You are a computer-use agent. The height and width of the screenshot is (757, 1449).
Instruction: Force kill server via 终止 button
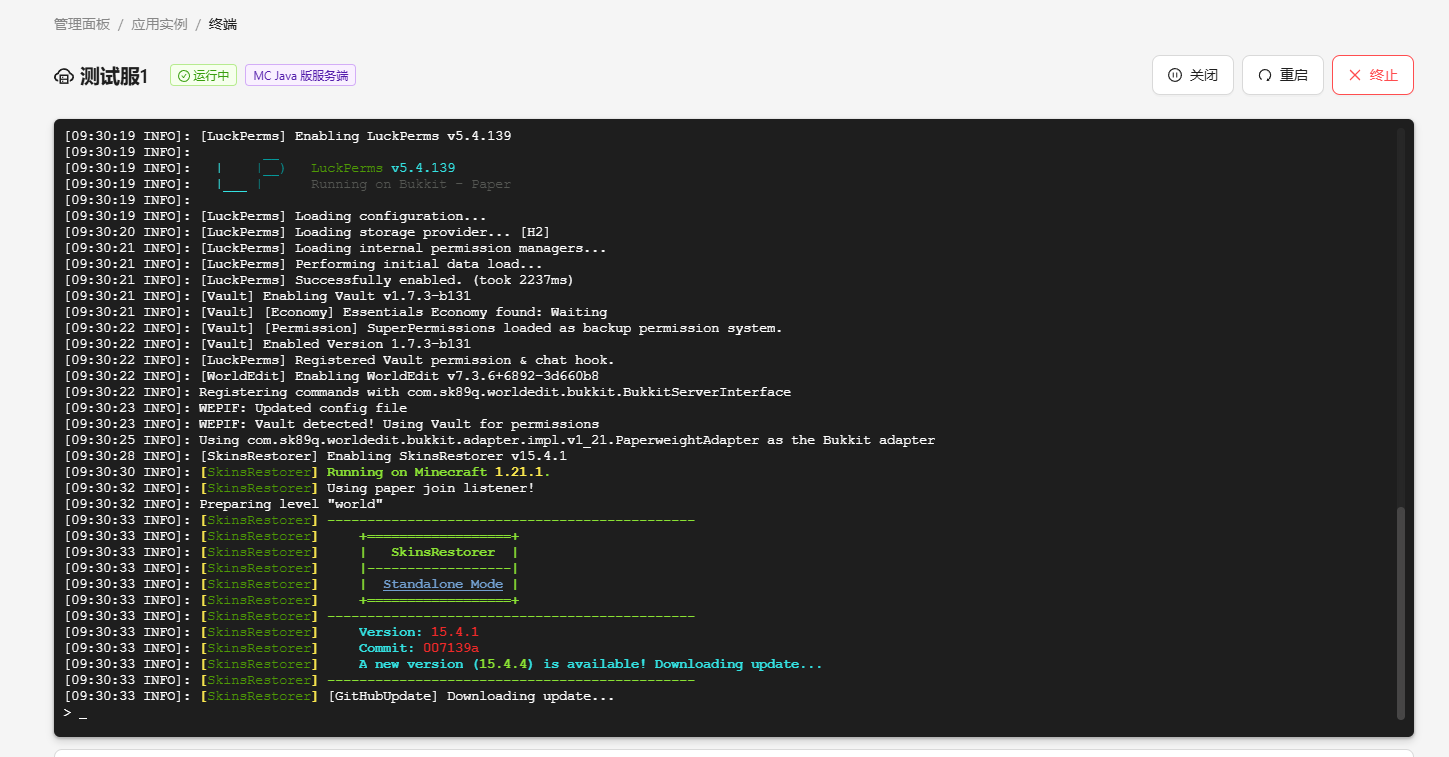(x=1372, y=75)
